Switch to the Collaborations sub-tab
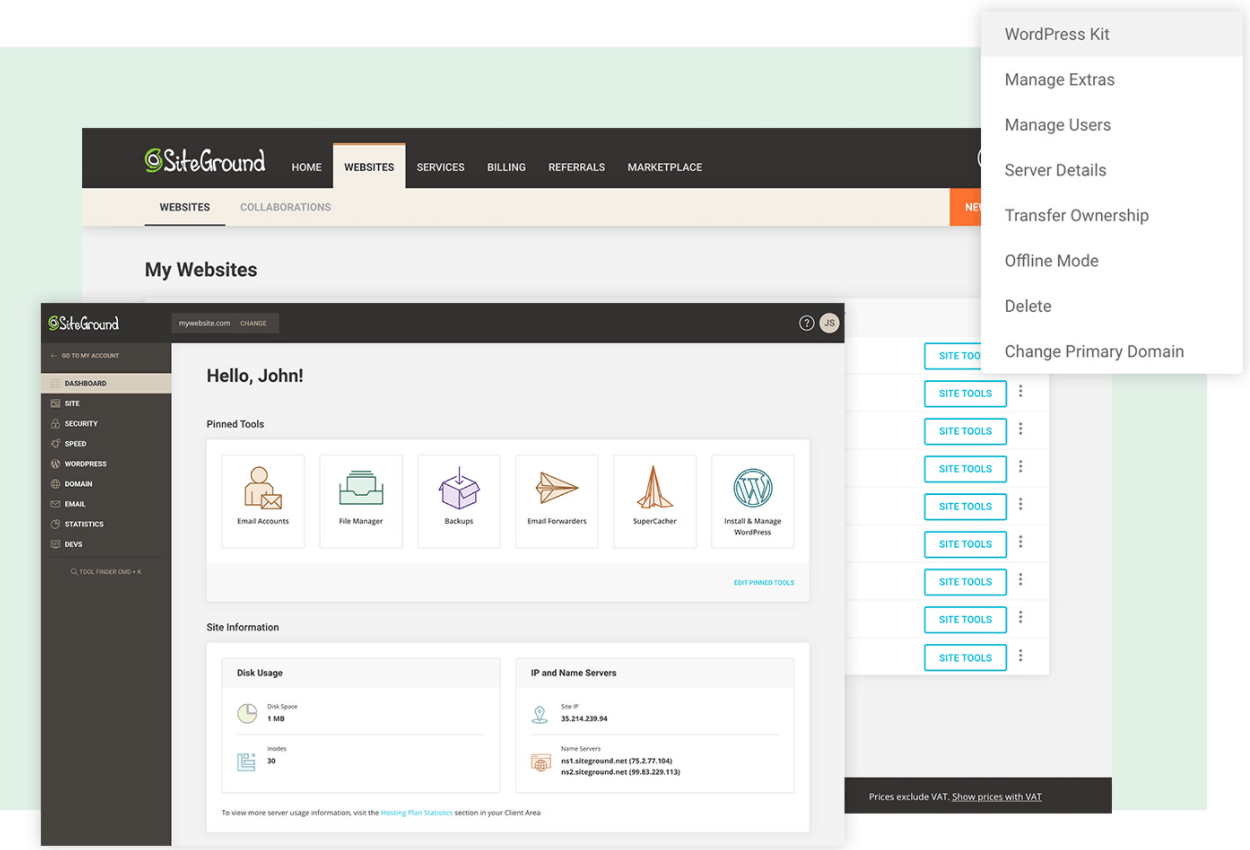 pos(285,207)
